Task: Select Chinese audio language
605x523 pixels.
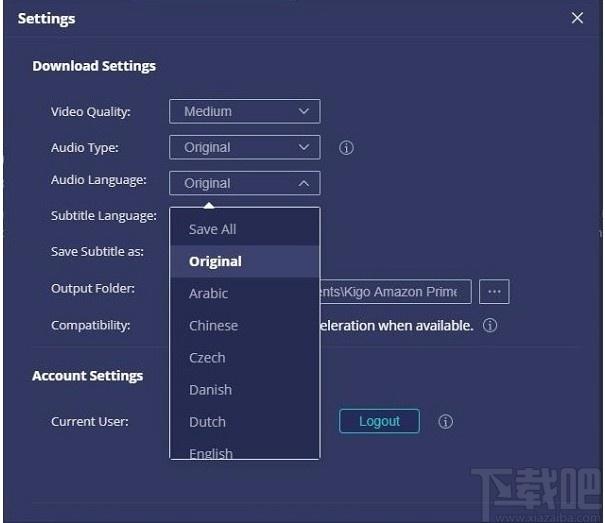Action: 245,326
